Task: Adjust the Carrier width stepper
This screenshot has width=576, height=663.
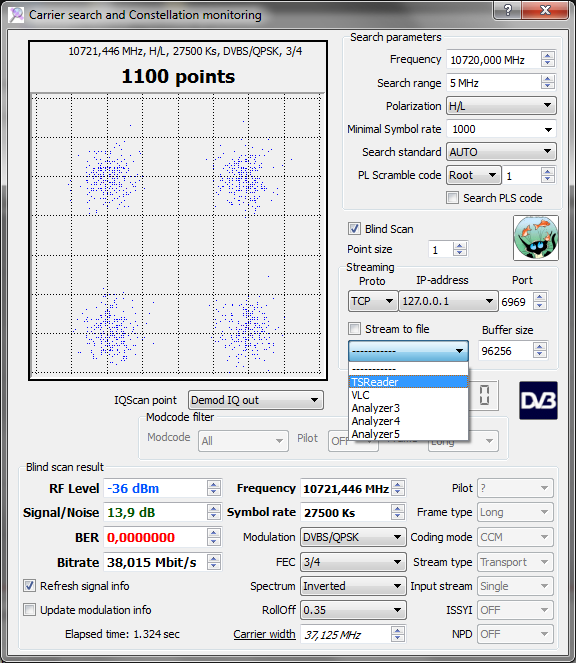Action: [398, 634]
